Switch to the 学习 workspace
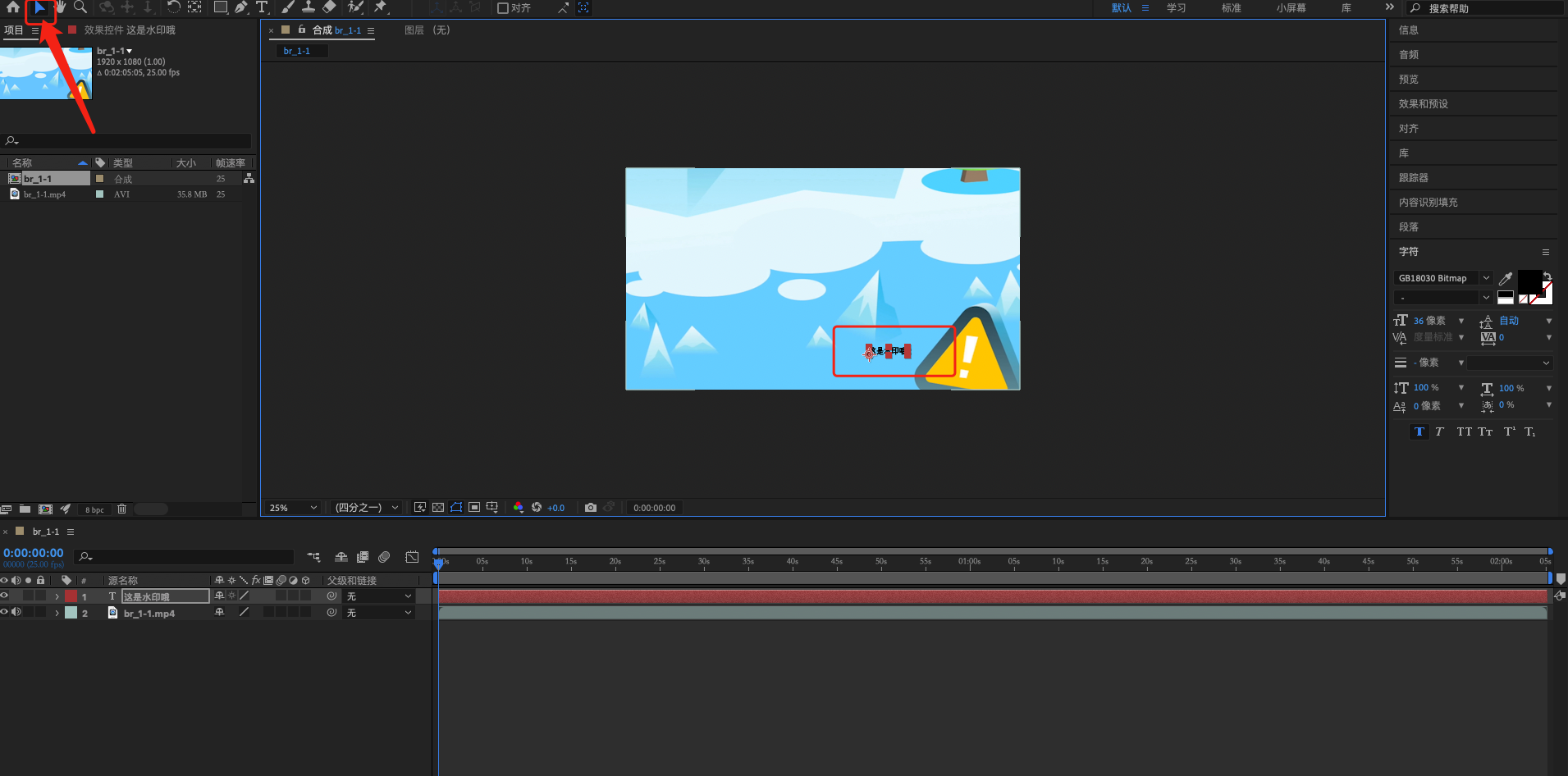The height and width of the screenshot is (776, 1568). pyautogui.click(x=1177, y=8)
